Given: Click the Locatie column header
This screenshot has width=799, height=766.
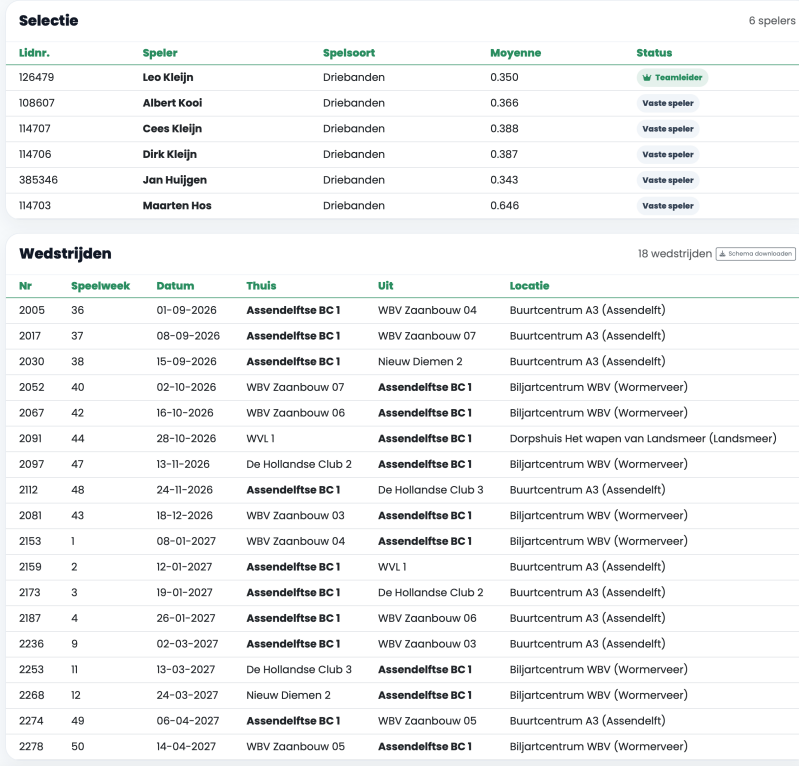Looking at the screenshot, I should (529, 286).
